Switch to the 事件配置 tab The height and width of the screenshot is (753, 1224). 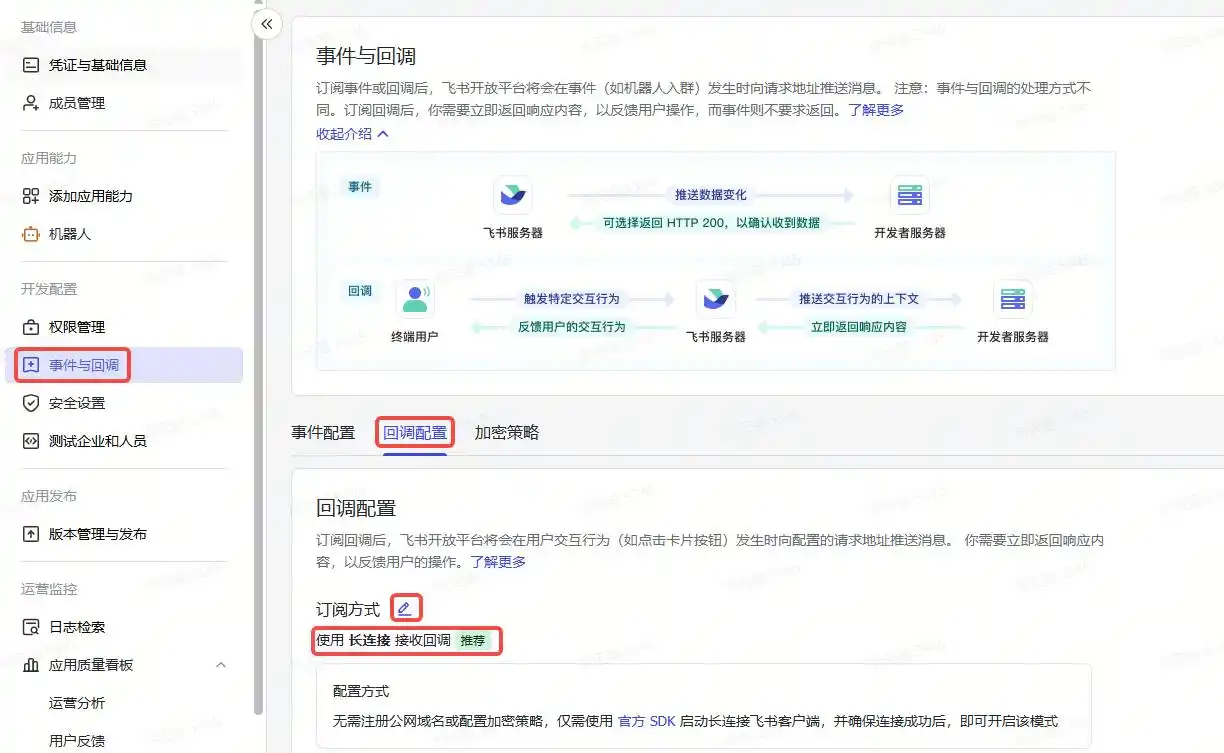pyautogui.click(x=323, y=433)
